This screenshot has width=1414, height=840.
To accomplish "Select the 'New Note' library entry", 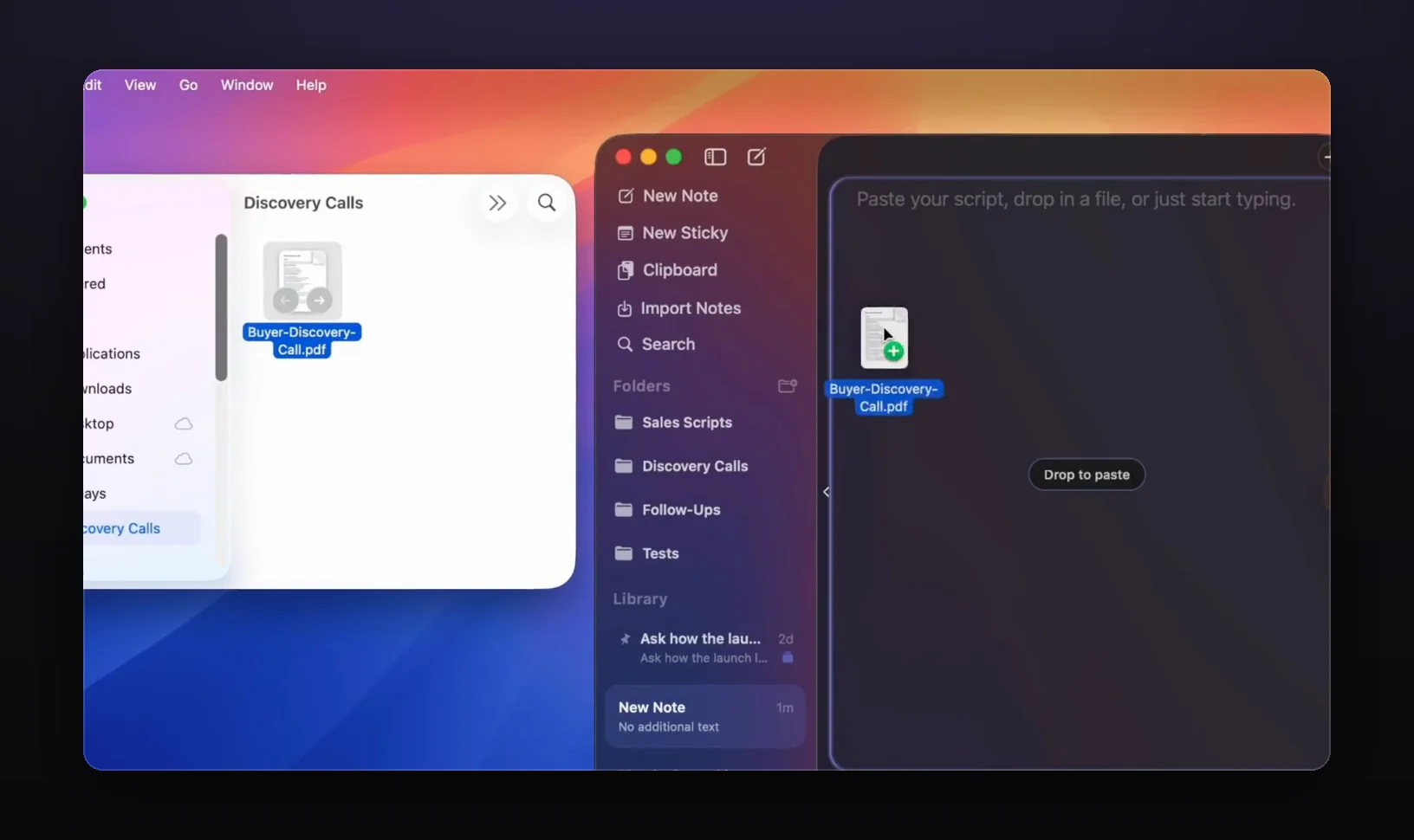I will coord(705,716).
